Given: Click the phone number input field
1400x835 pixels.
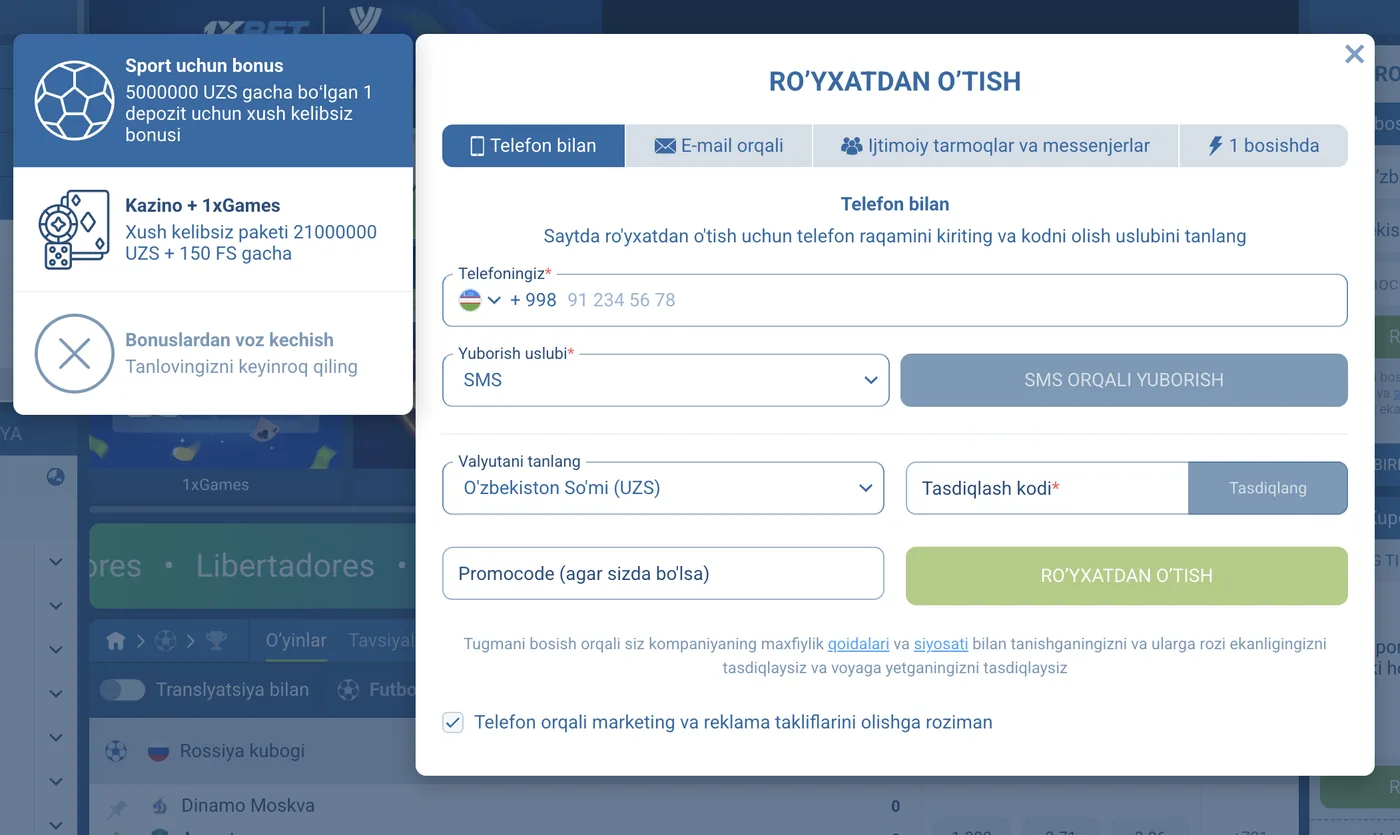Looking at the screenshot, I should coord(895,300).
